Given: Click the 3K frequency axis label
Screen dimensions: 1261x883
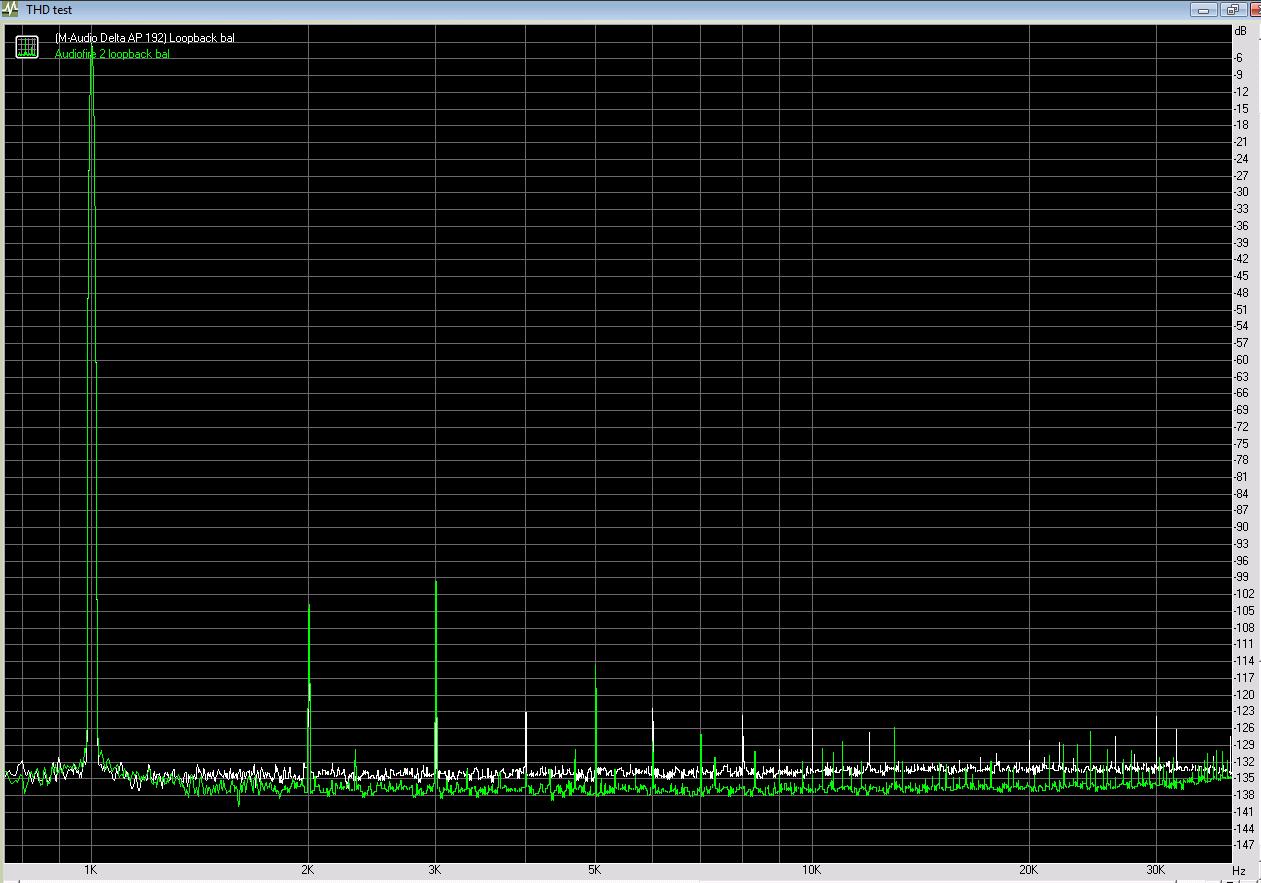Looking at the screenshot, I should (x=435, y=870).
